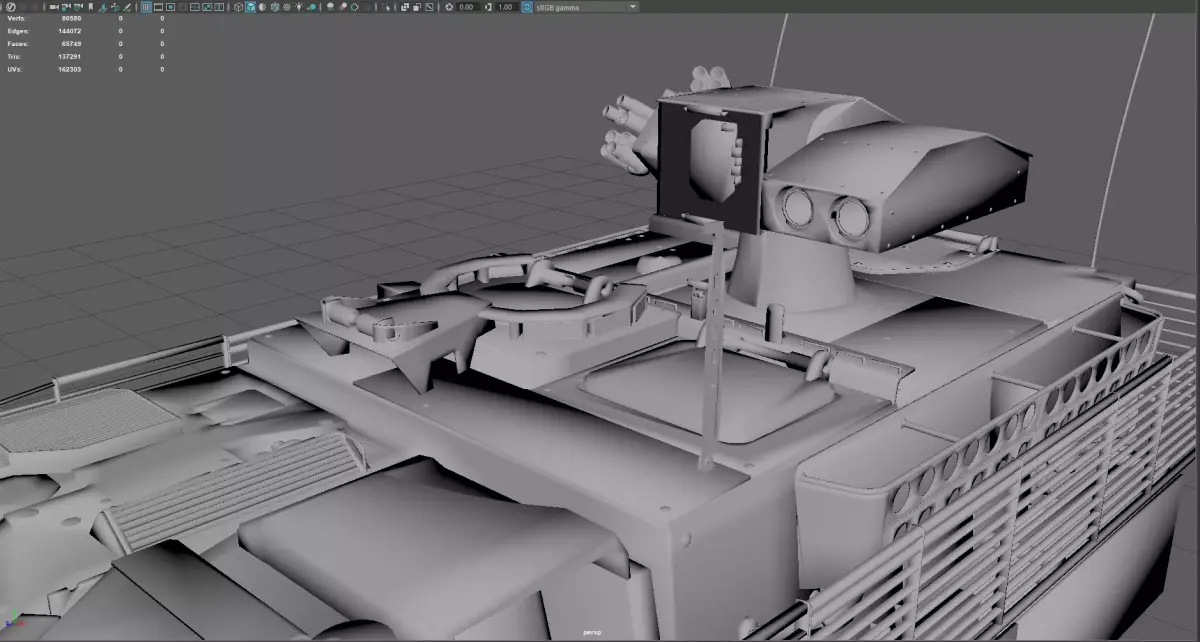Image resolution: width=1200 pixels, height=642 pixels.
Task: Enable the Motion Blur icon
Action: tap(344, 6)
